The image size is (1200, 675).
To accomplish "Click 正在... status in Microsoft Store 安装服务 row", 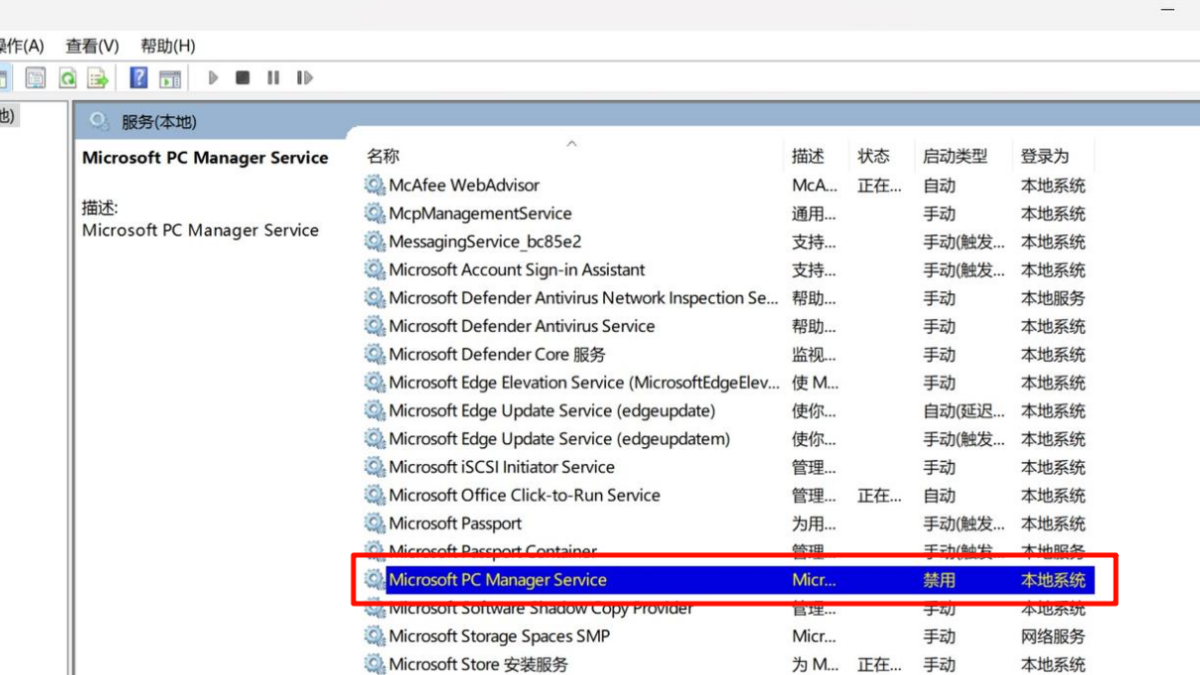I will tap(879, 664).
